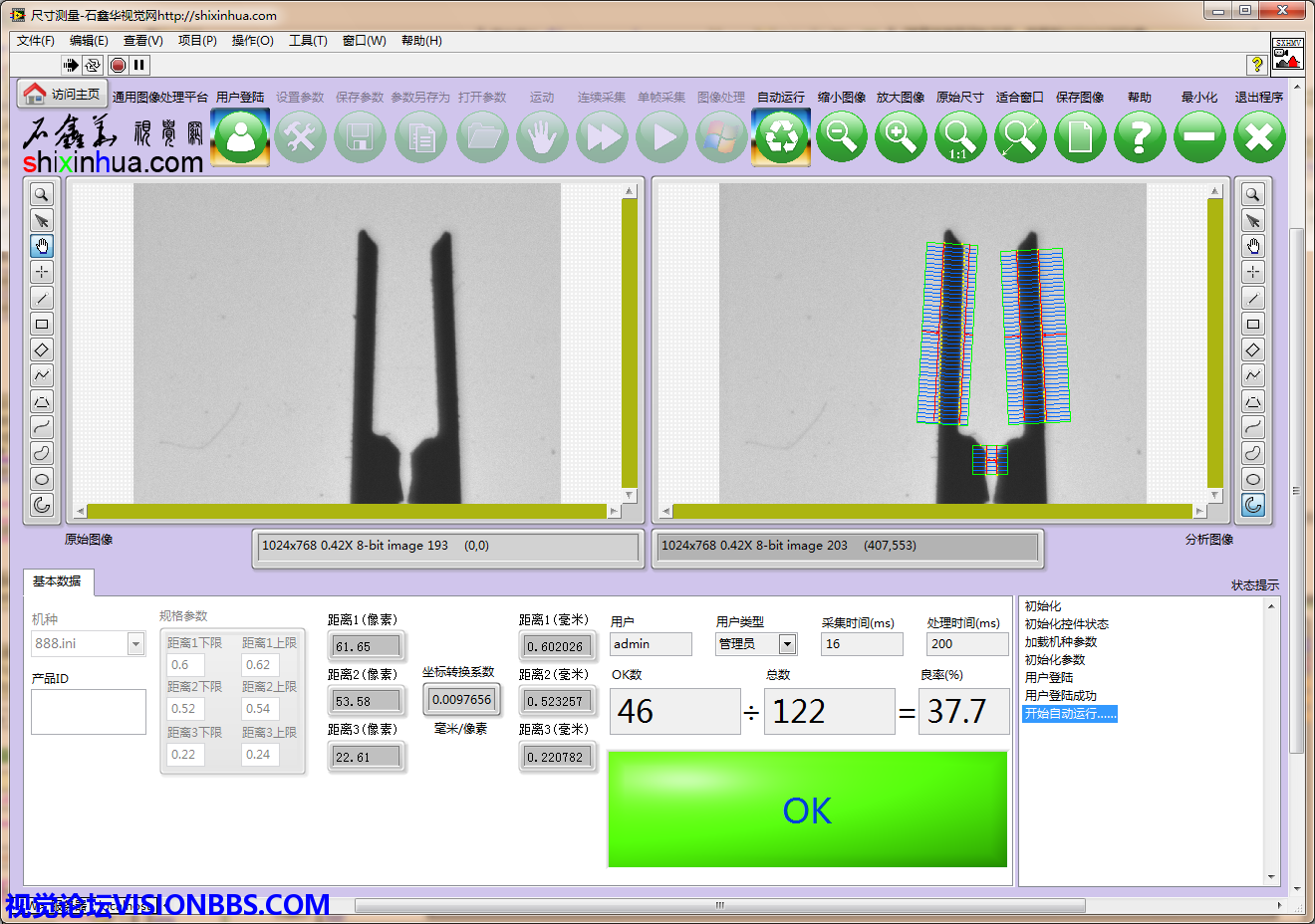Viewport: 1315px width, 924px height.
Task: Open the 工具(T) menu
Action: [x=308, y=41]
